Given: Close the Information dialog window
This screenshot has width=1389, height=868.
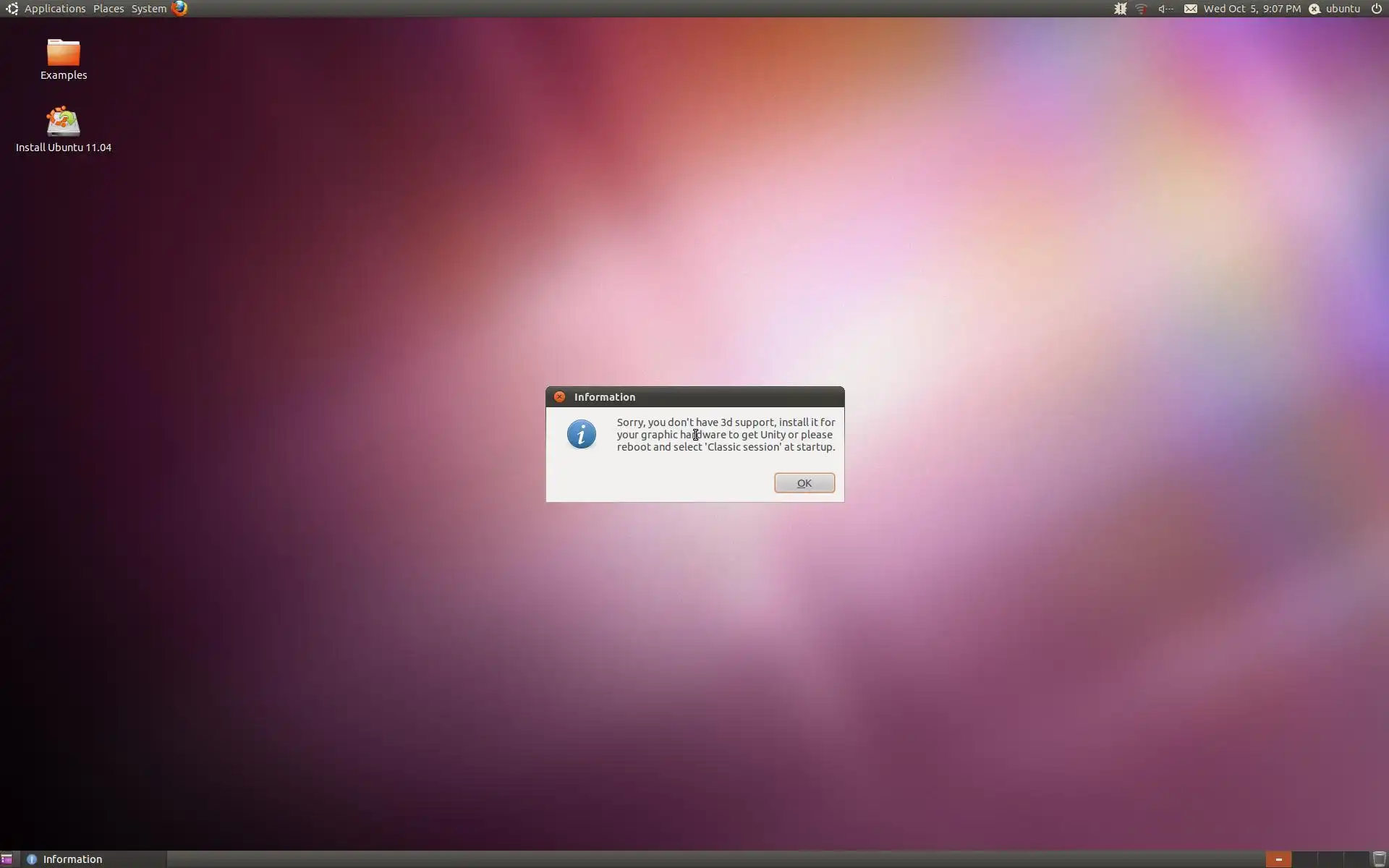Looking at the screenshot, I should [559, 397].
